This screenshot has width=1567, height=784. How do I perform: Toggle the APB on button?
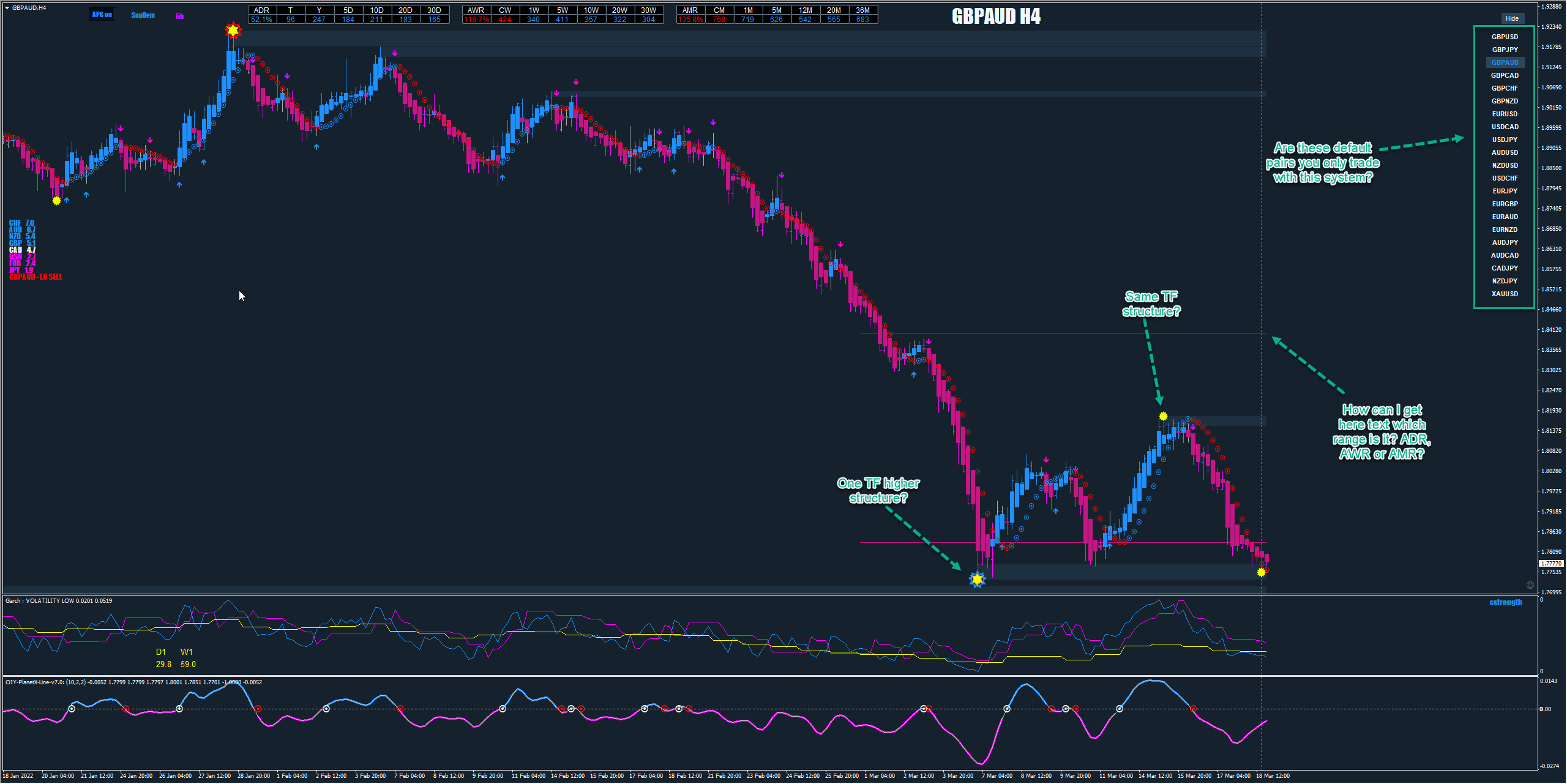102,15
